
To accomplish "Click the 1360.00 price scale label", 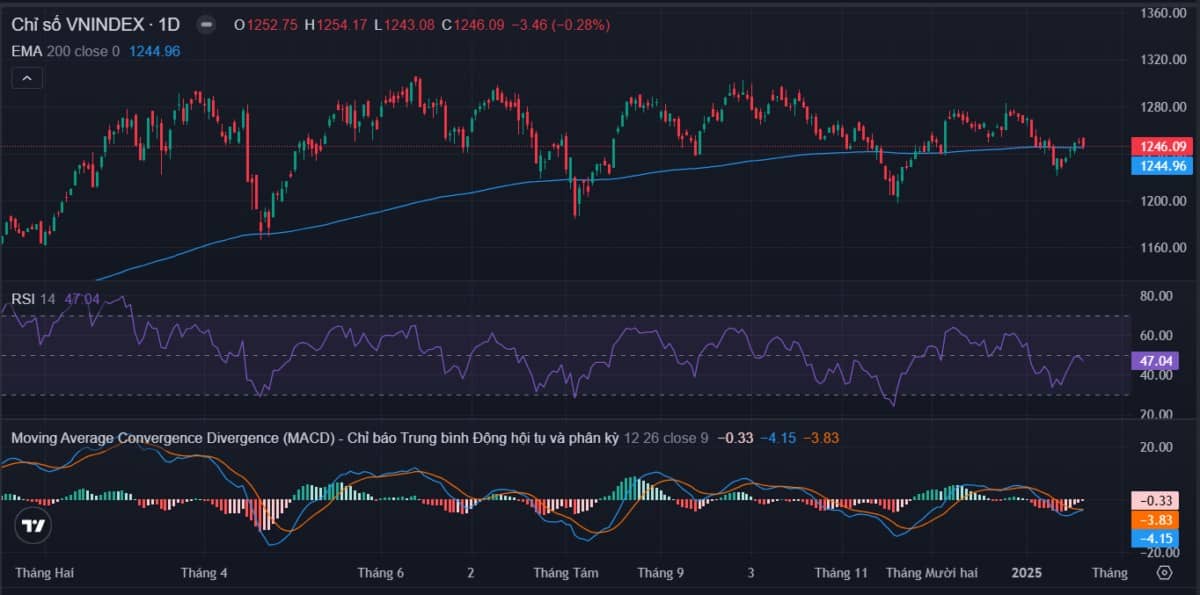I will click(1163, 13).
